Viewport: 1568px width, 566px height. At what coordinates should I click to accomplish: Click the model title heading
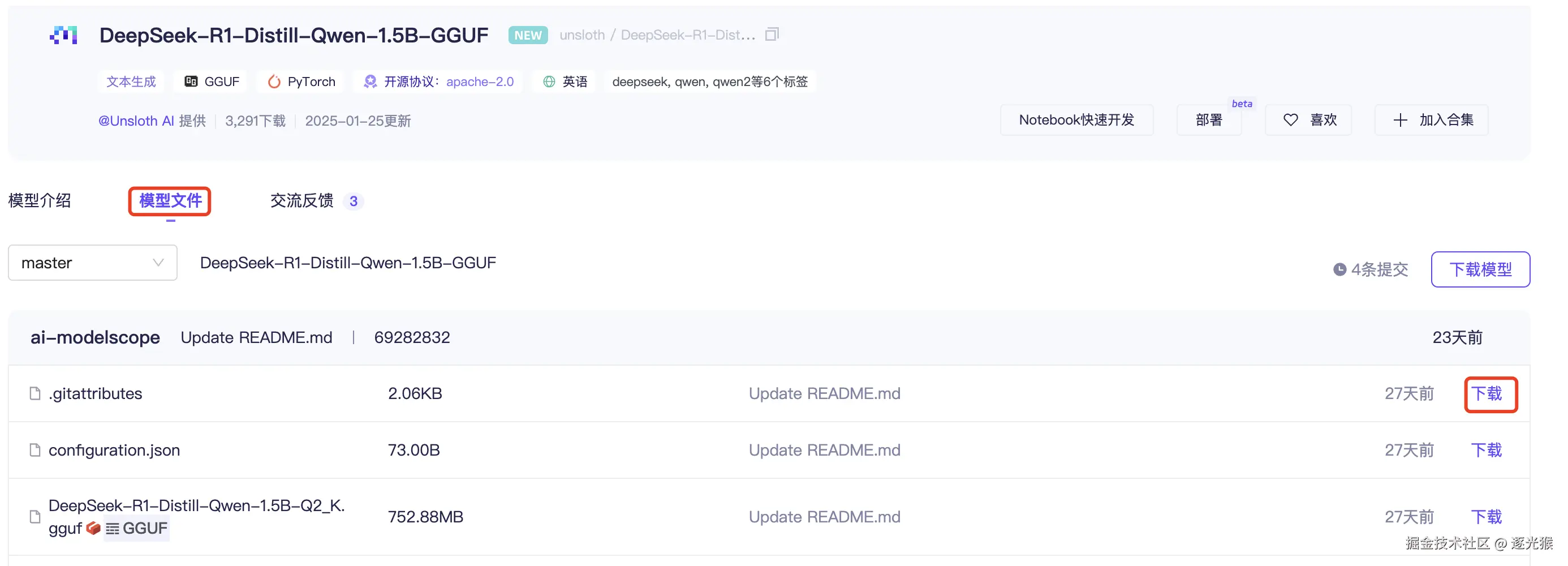coord(294,35)
